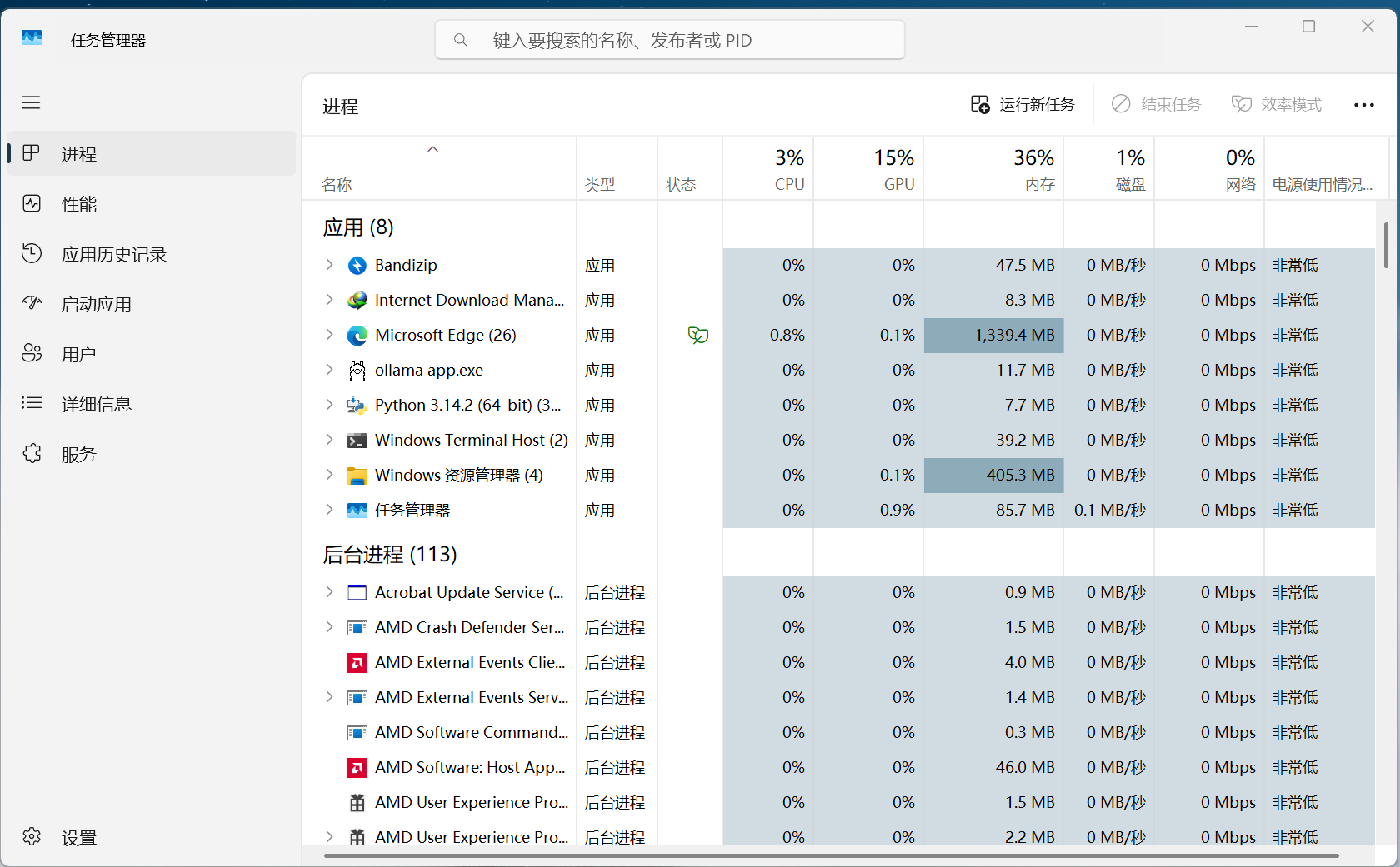Screen dimensions: 1400x867
Task: Expand Python 3.14.2 process group
Action: pyautogui.click(x=330, y=405)
